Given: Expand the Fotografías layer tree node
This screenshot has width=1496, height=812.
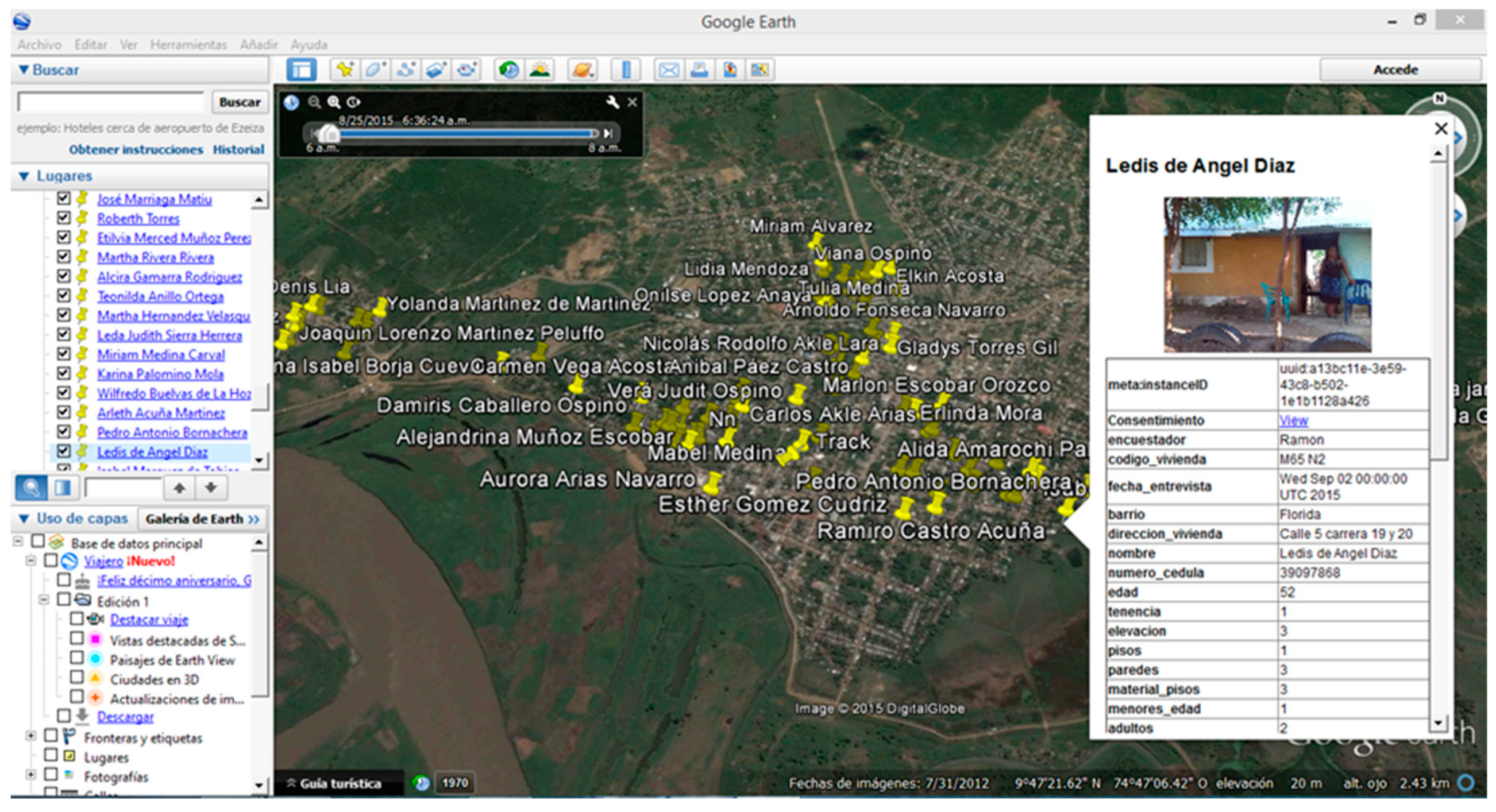Looking at the screenshot, I should point(30,774).
